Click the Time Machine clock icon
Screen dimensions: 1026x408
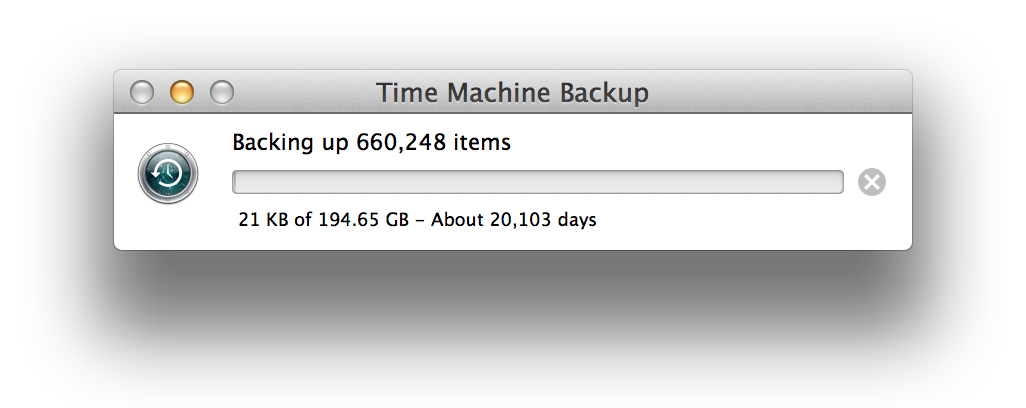[x=168, y=173]
